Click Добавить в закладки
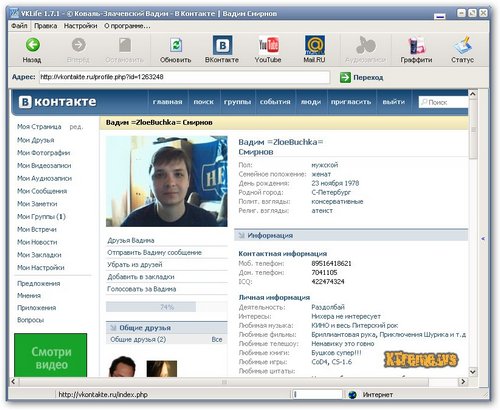 [141, 277]
